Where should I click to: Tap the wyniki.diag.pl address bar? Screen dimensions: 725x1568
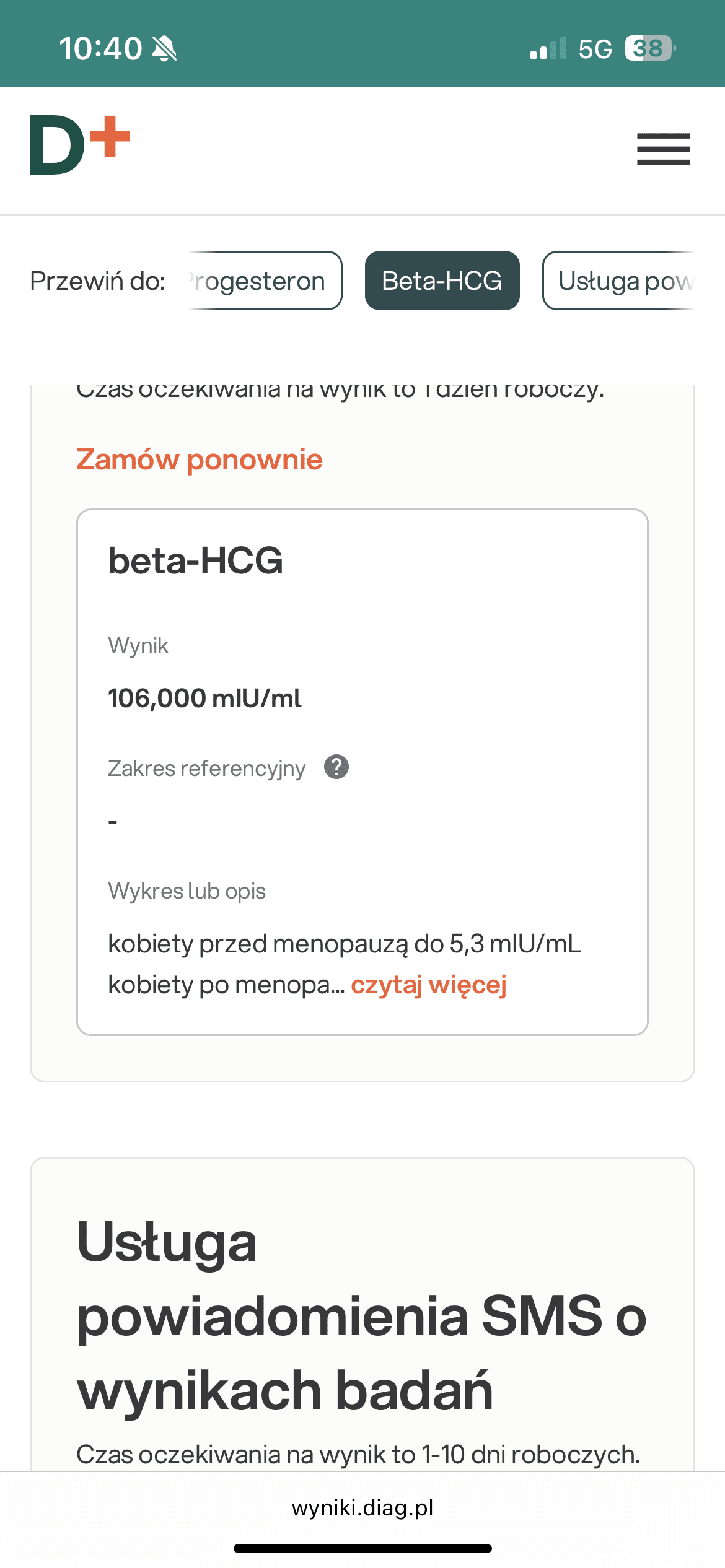(x=362, y=1507)
